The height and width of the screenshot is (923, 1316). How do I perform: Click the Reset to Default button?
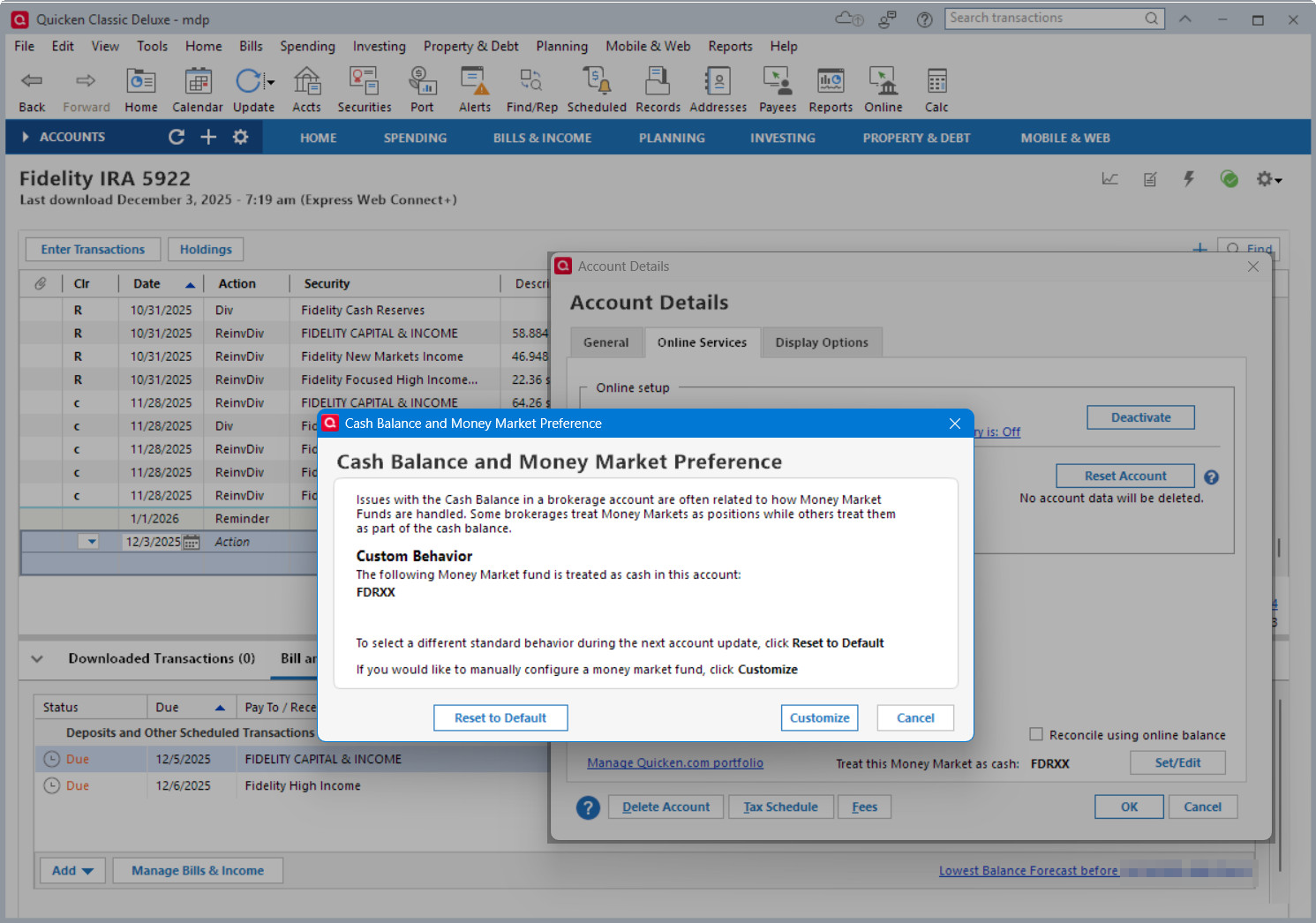coord(500,718)
